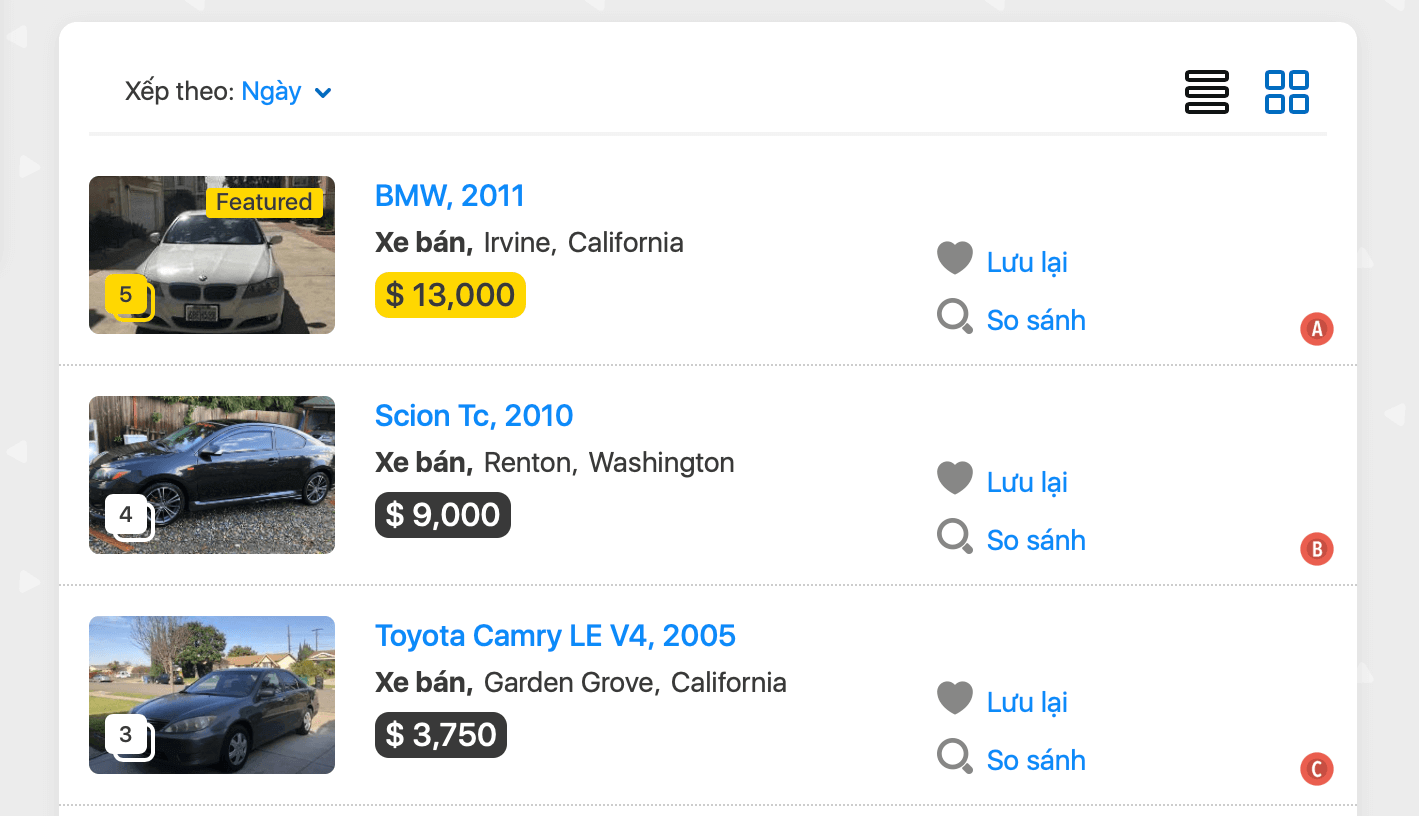This screenshot has width=1419, height=816.
Task: Click the heart icon for Toyota Camry
Action: pos(954,698)
